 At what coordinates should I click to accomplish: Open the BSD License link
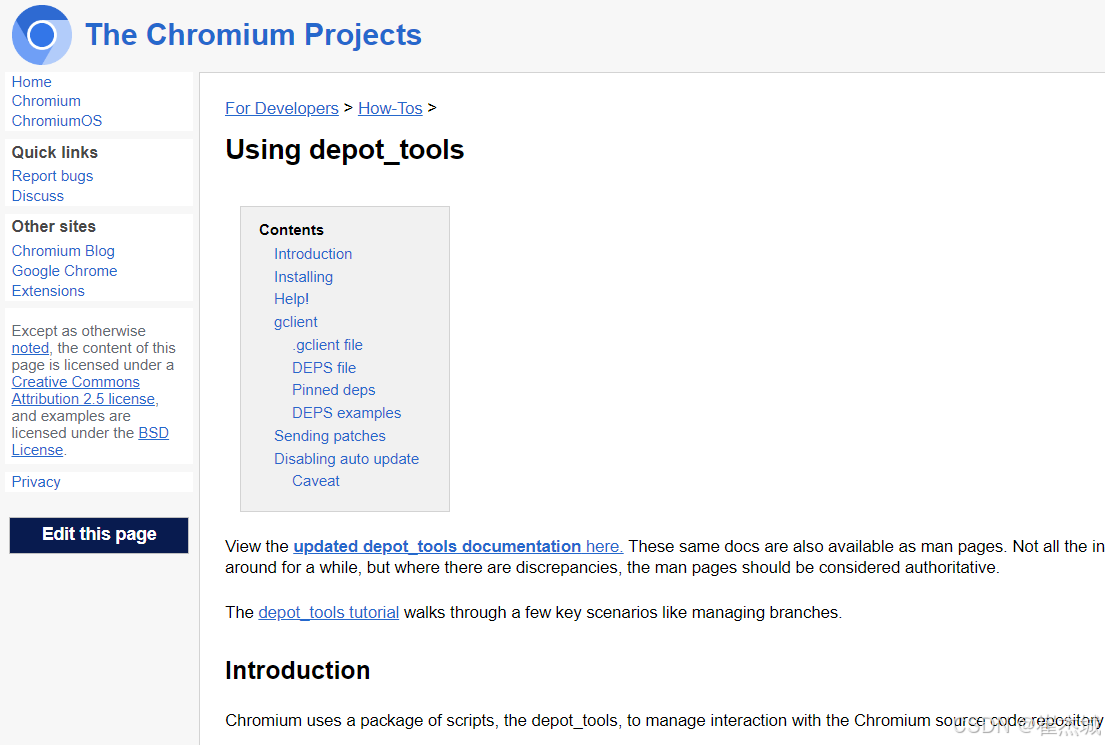[90, 441]
